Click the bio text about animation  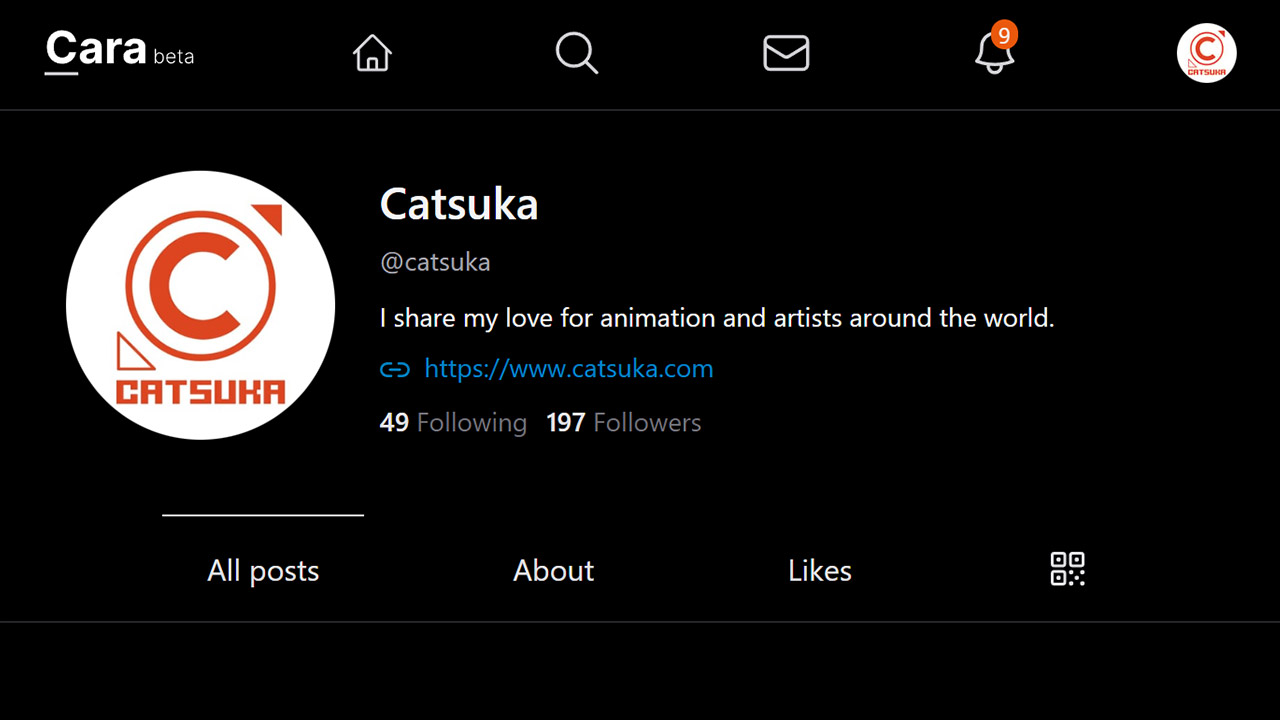[x=717, y=319]
